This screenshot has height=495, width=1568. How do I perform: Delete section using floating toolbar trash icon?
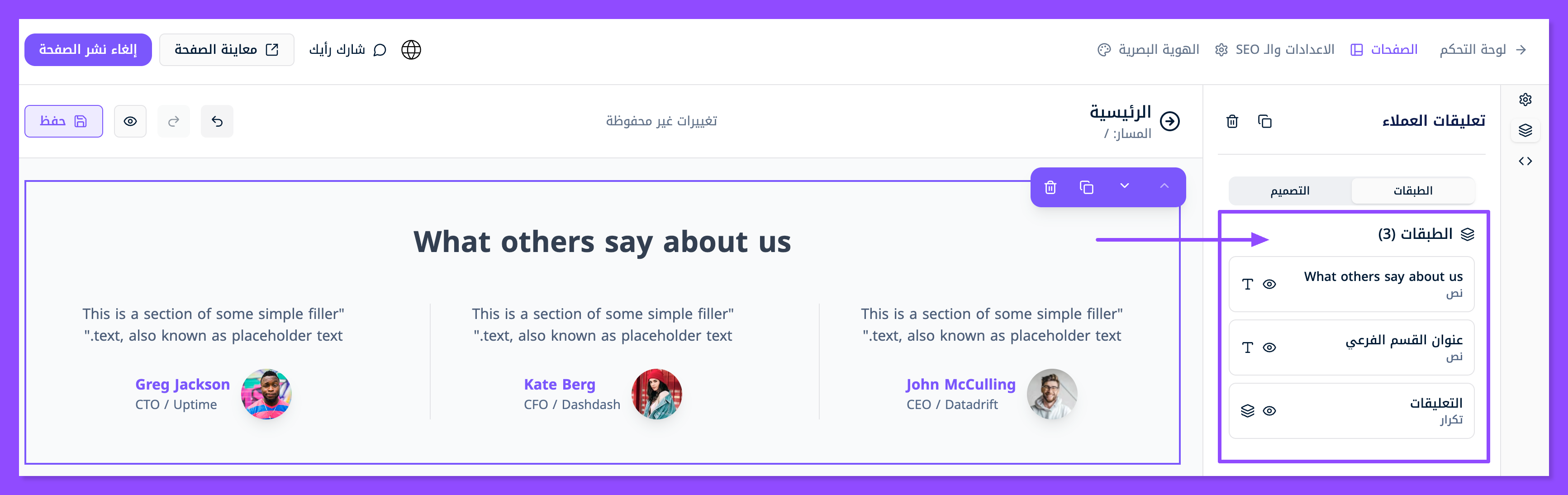pos(1050,187)
